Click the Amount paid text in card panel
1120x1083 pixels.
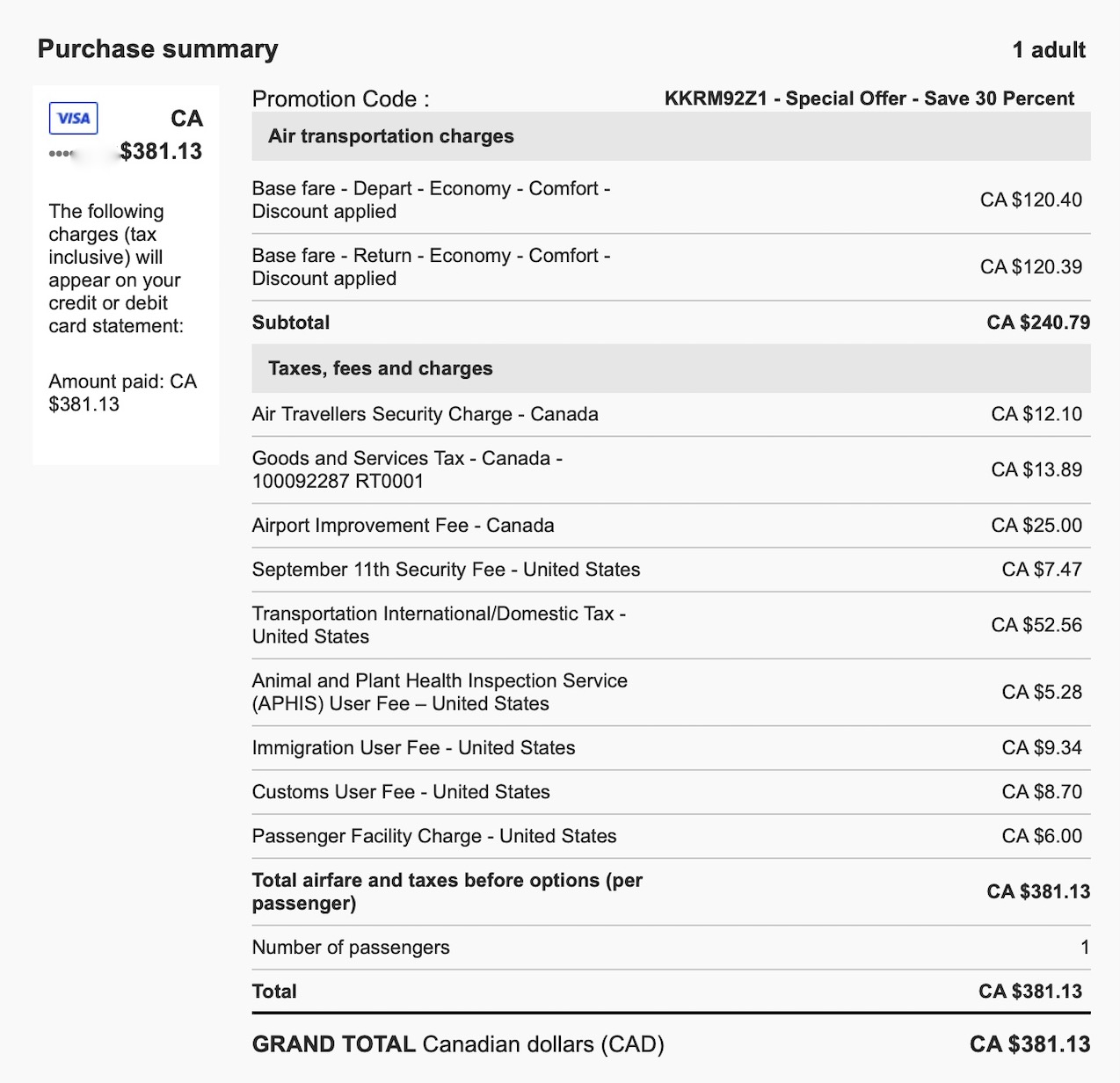pyautogui.click(x=122, y=393)
